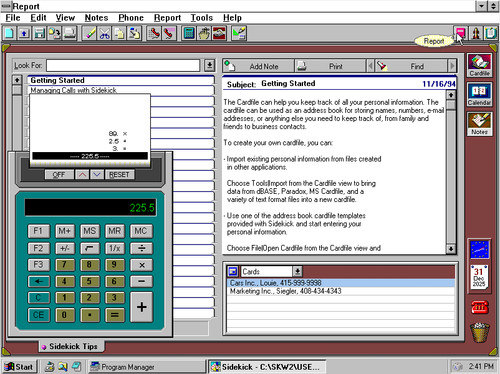Click the red telephone sidebar icon
The height and width of the screenshot is (374, 500).
pos(480,307)
